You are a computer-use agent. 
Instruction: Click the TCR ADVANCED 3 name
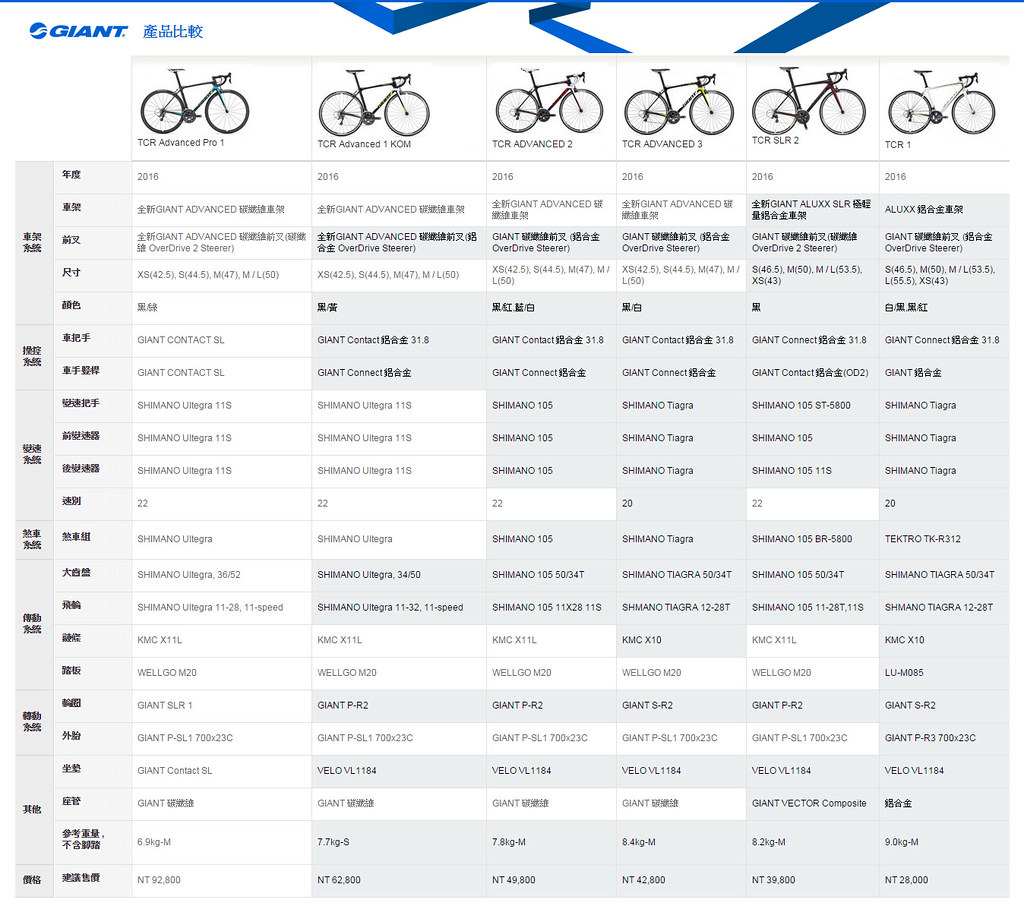point(662,144)
